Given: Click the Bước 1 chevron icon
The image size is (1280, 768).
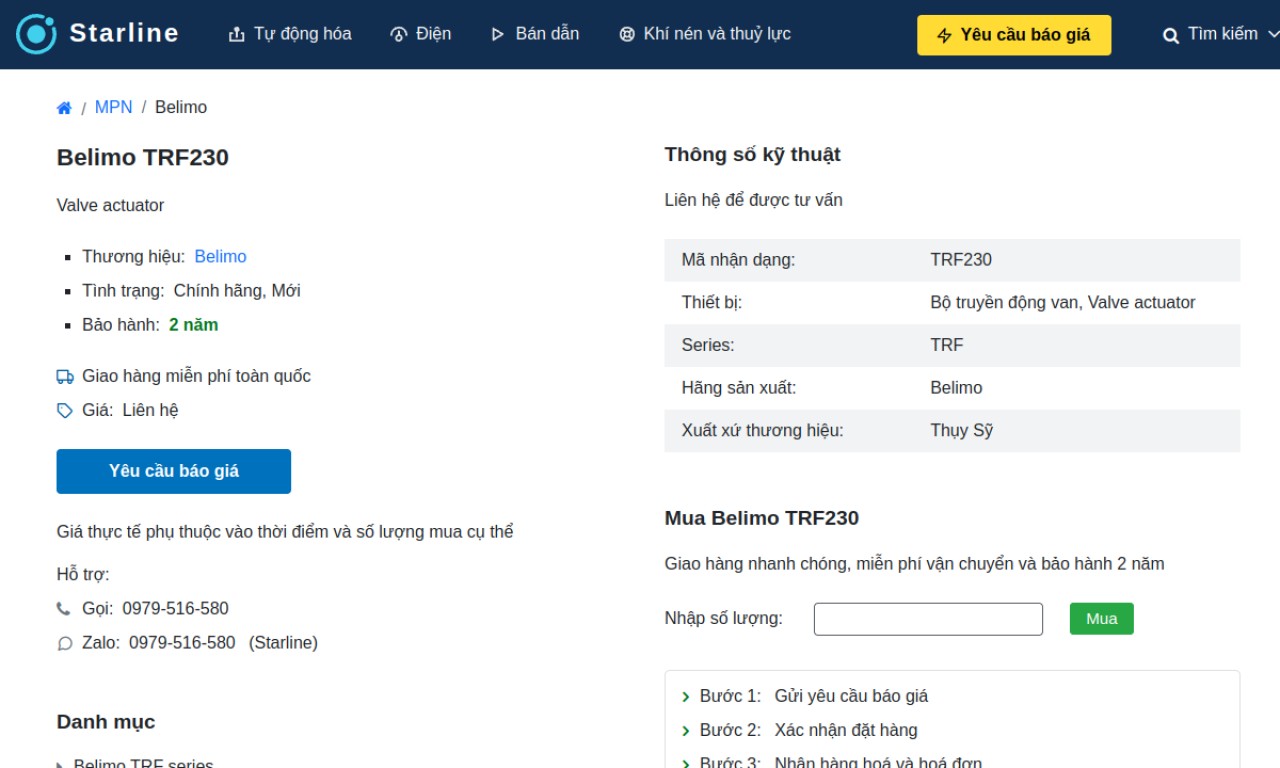Looking at the screenshot, I should (x=686, y=697).
